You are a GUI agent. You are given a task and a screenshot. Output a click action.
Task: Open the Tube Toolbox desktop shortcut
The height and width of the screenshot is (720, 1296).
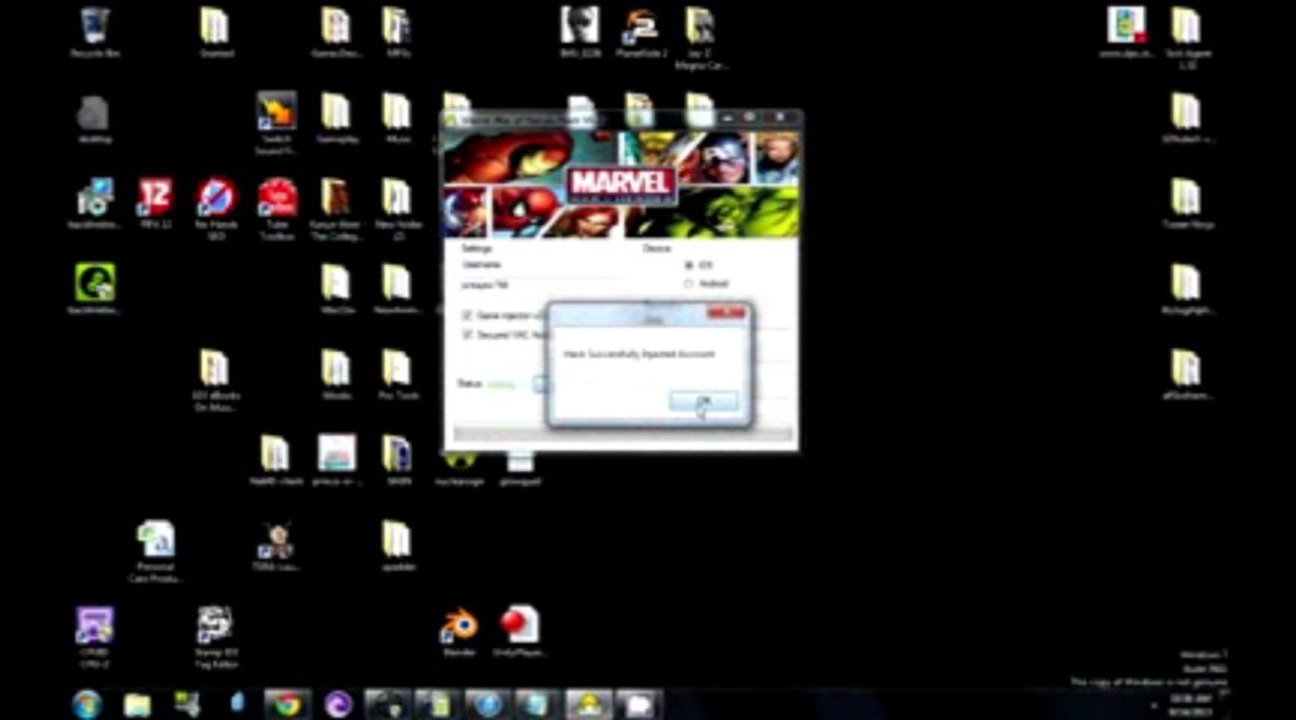click(x=277, y=208)
